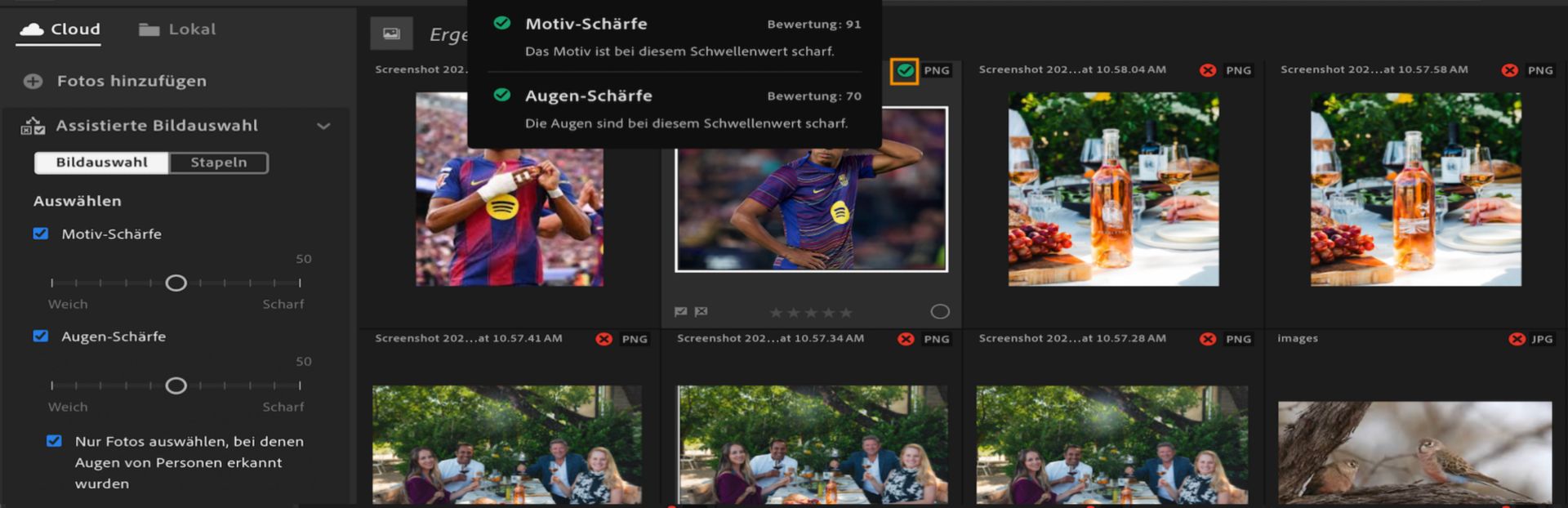Select the birds photo named images
Viewport: 1568px width, 508px height.
click(x=1414, y=452)
